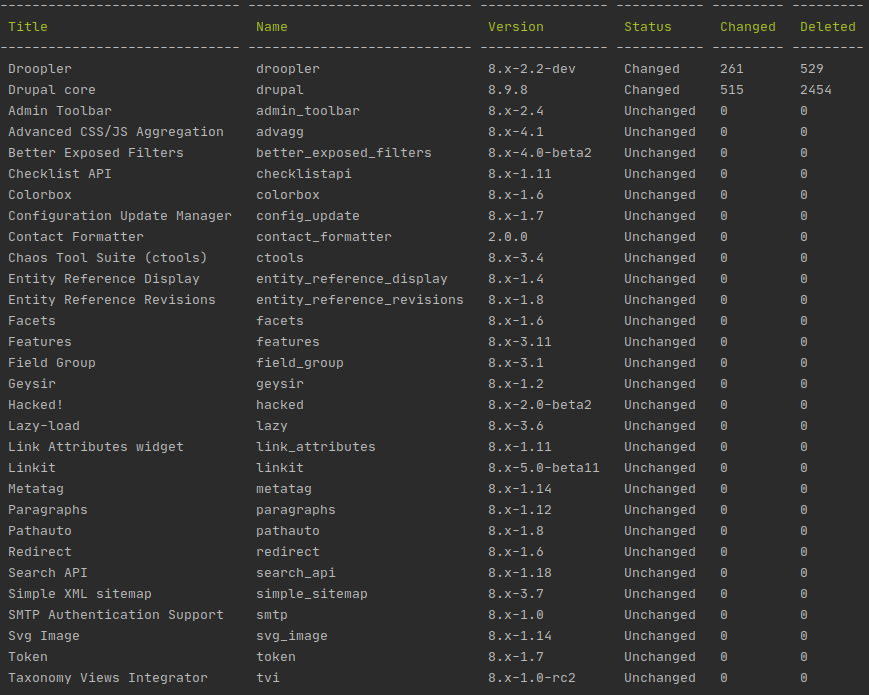
Task: Select Configuration Update Manager title
Action: pyautogui.click(x=120, y=216)
